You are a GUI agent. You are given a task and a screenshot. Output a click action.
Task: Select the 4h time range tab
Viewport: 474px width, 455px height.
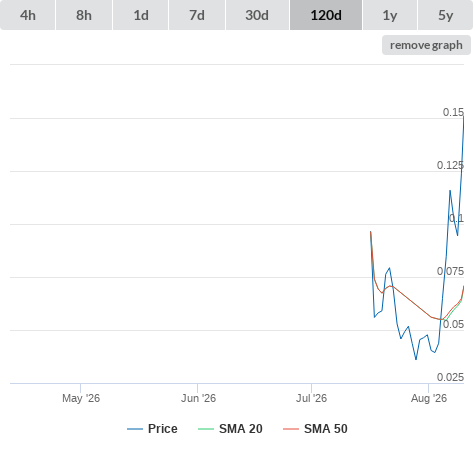tap(28, 15)
